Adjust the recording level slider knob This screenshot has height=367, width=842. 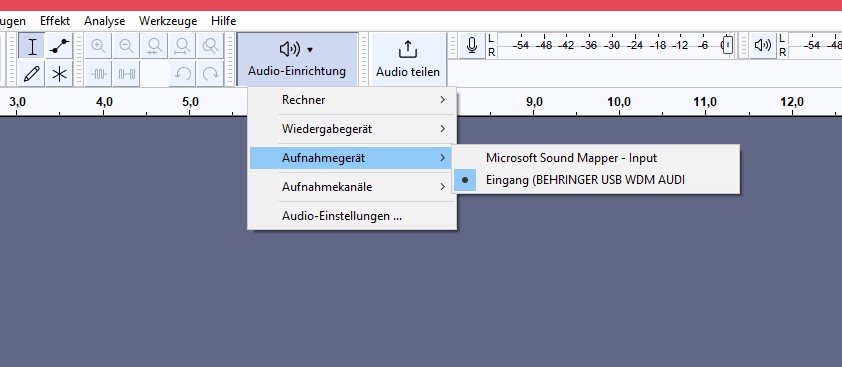pyautogui.click(x=728, y=45)
